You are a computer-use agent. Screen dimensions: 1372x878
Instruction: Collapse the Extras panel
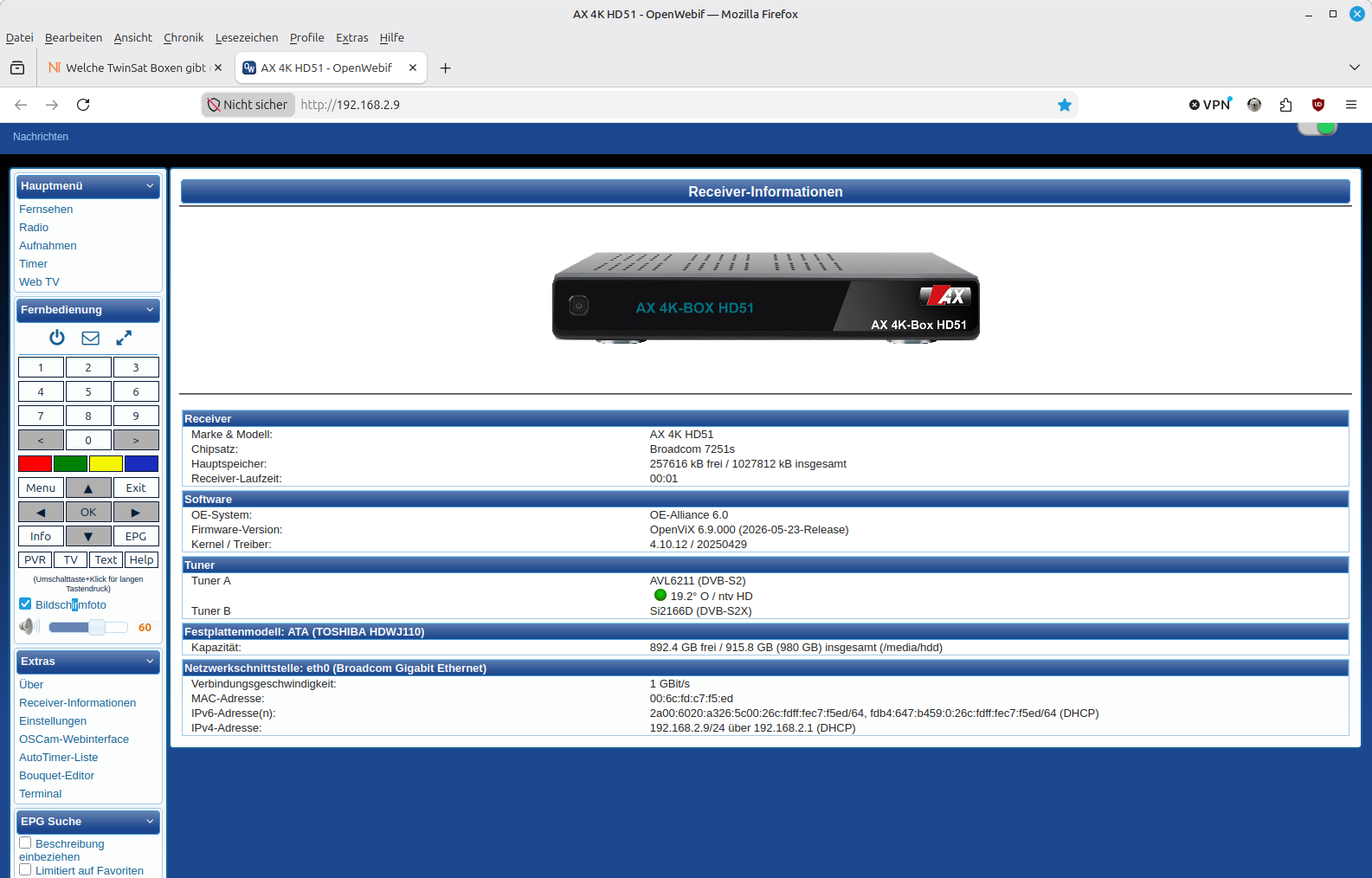tap(150, 662)
